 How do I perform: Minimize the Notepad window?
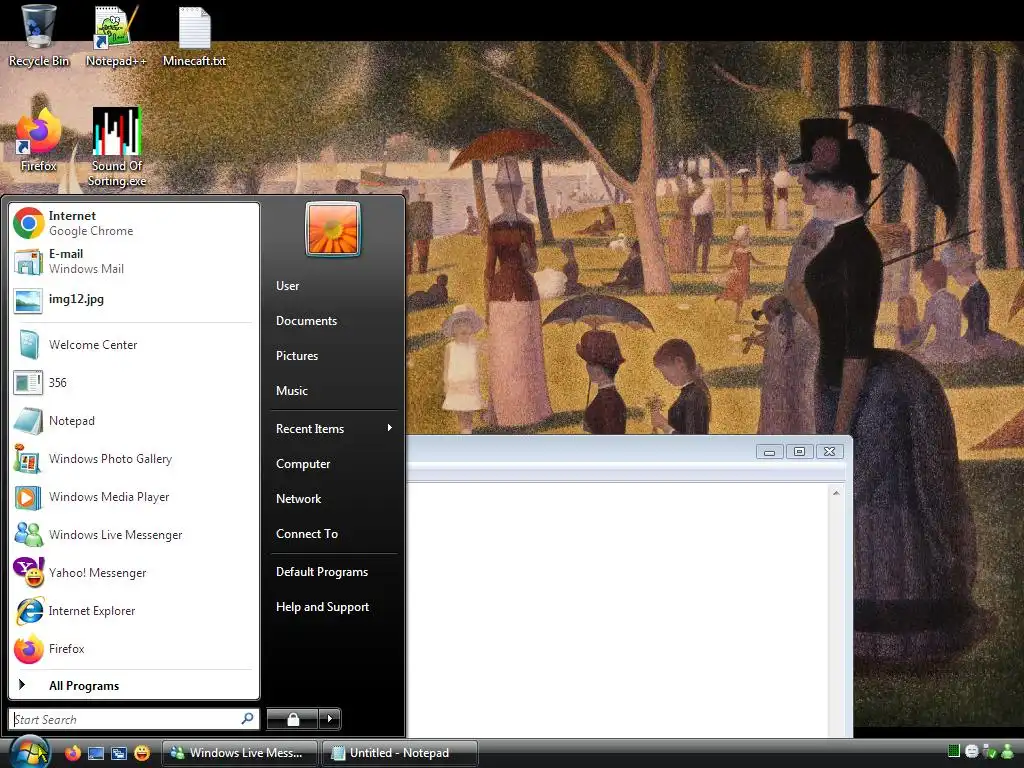pyautogui.click(x=769, y=451)
